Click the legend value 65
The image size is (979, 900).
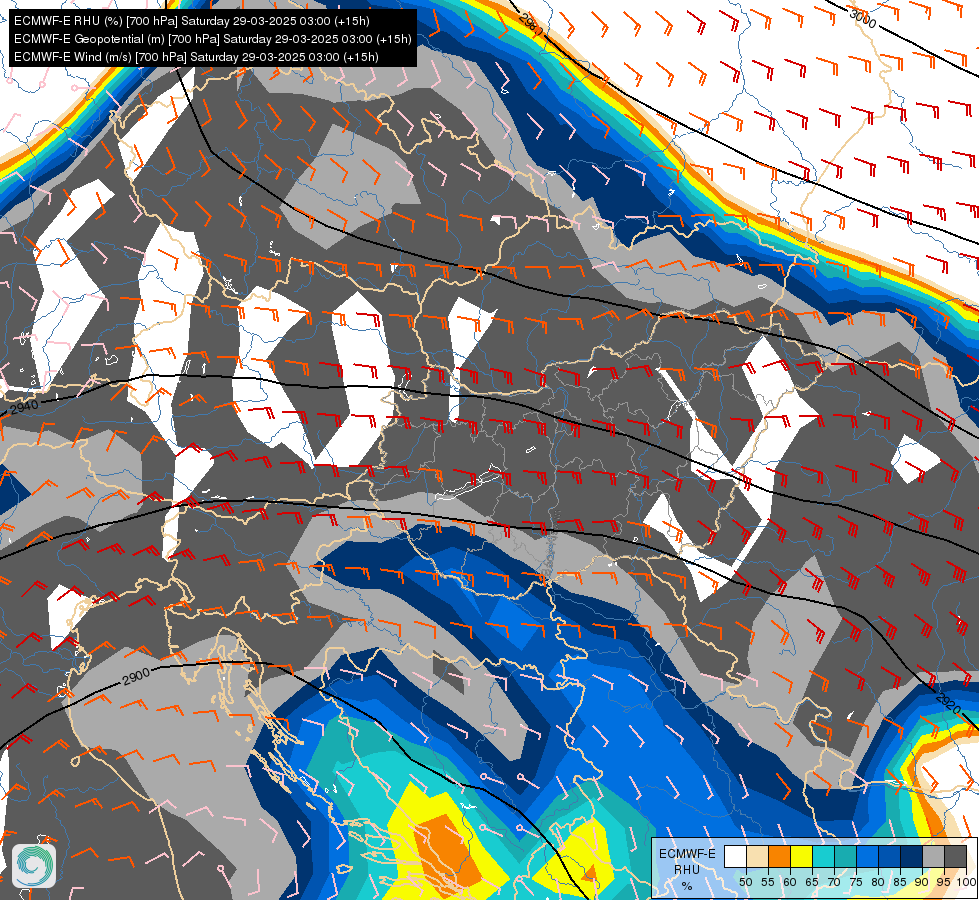pos(812,882)
